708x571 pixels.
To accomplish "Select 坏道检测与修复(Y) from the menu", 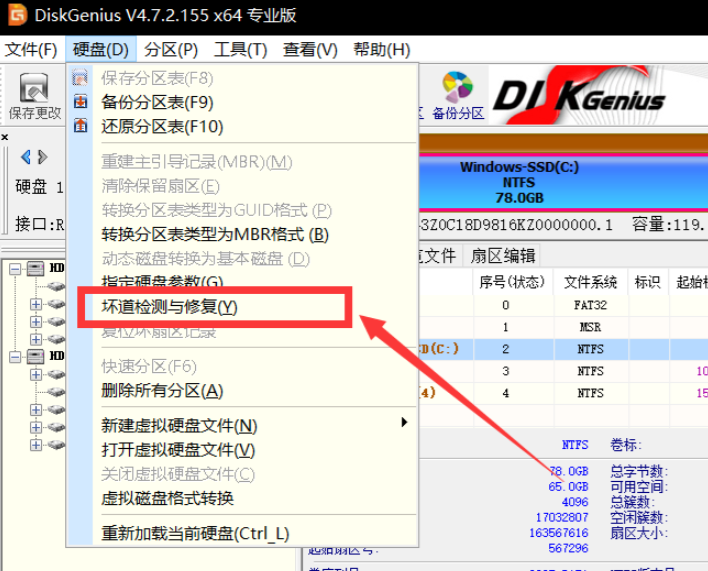I will 170,307.
